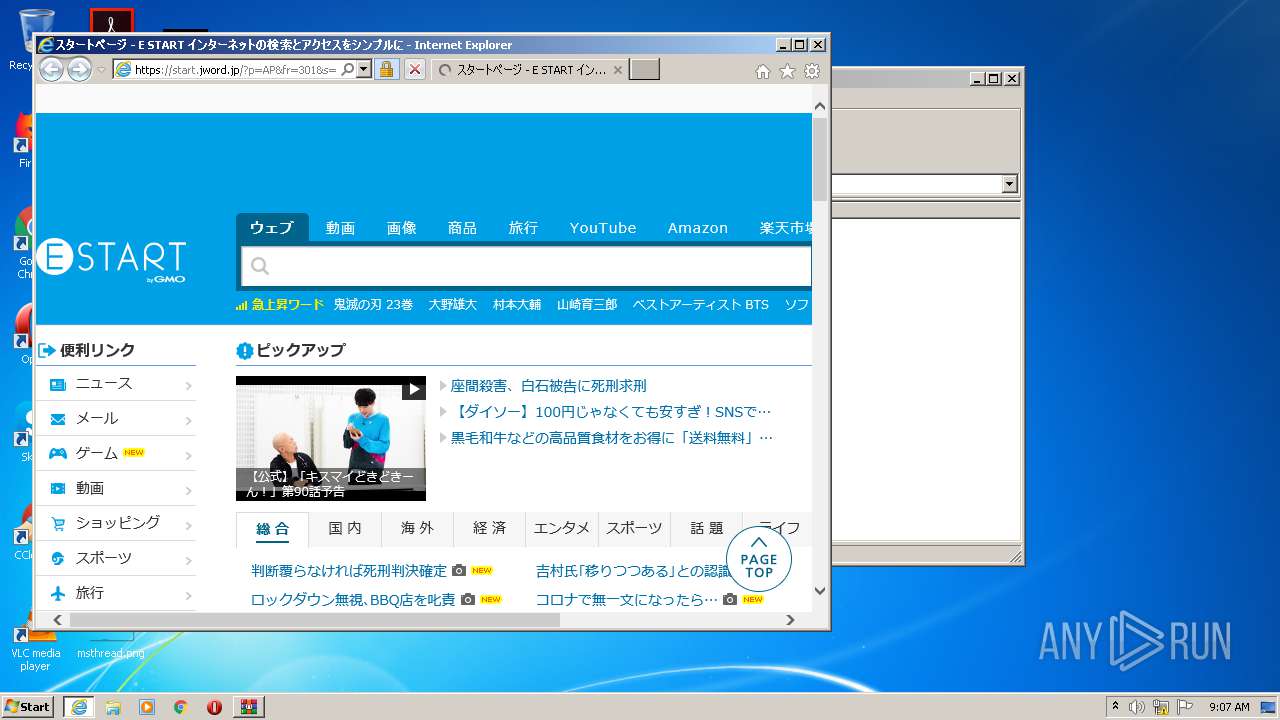This screenshot has width=1280, height=720.
Task: Select the YouTube search tab
Action: coord(603,228)
